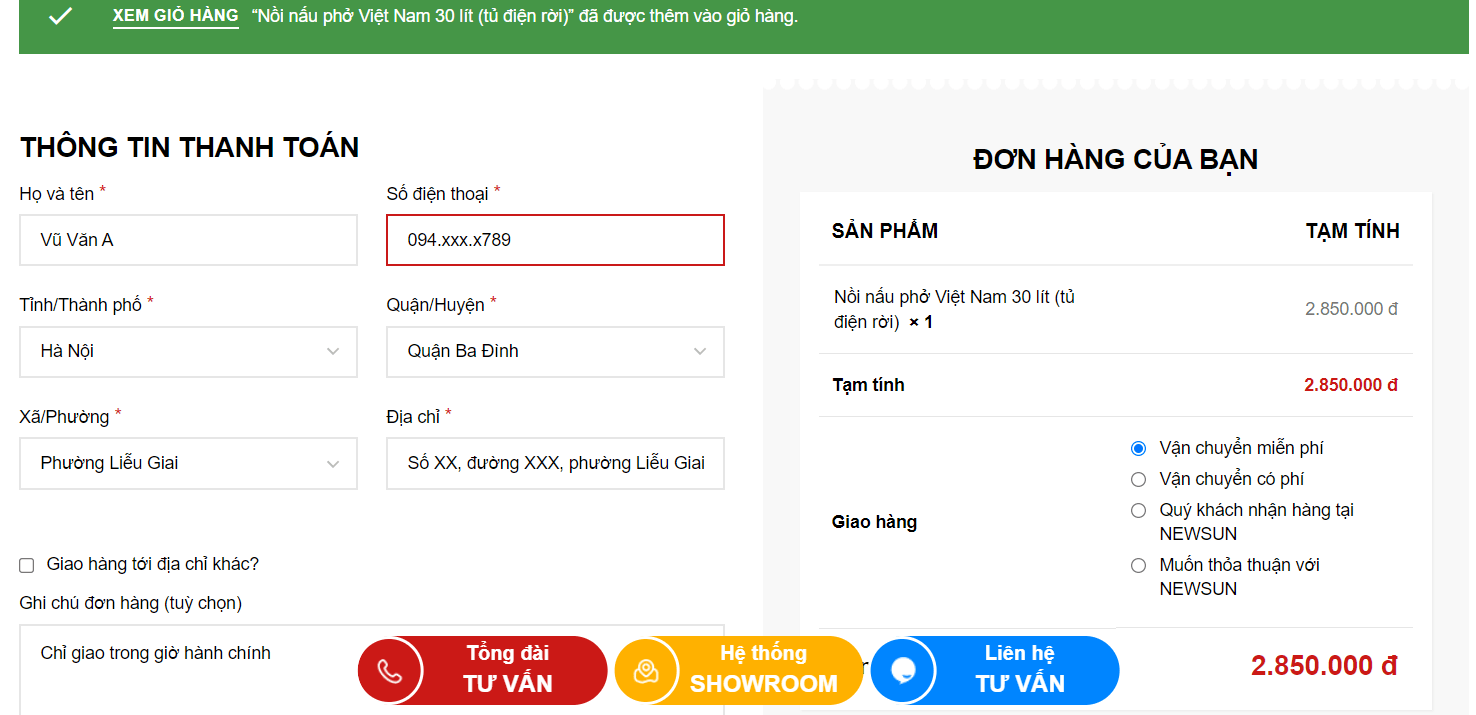Tick Giao hàng tới địa chỉ khác checkbox

click(x=27, y=565)
